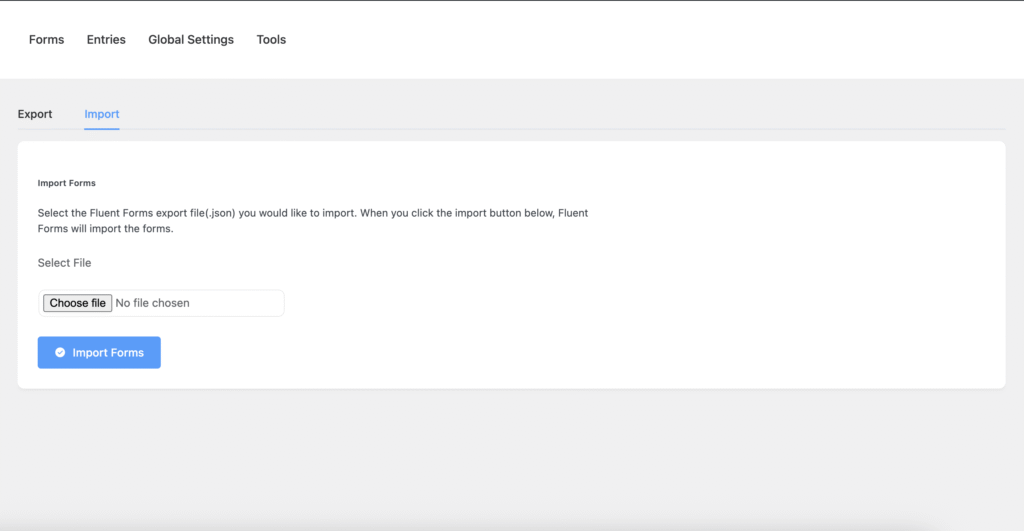Viewport: 1024px width, 531px height.
Task: Click the checkmark icon on Import Forms button
Action: click(60, 353)
